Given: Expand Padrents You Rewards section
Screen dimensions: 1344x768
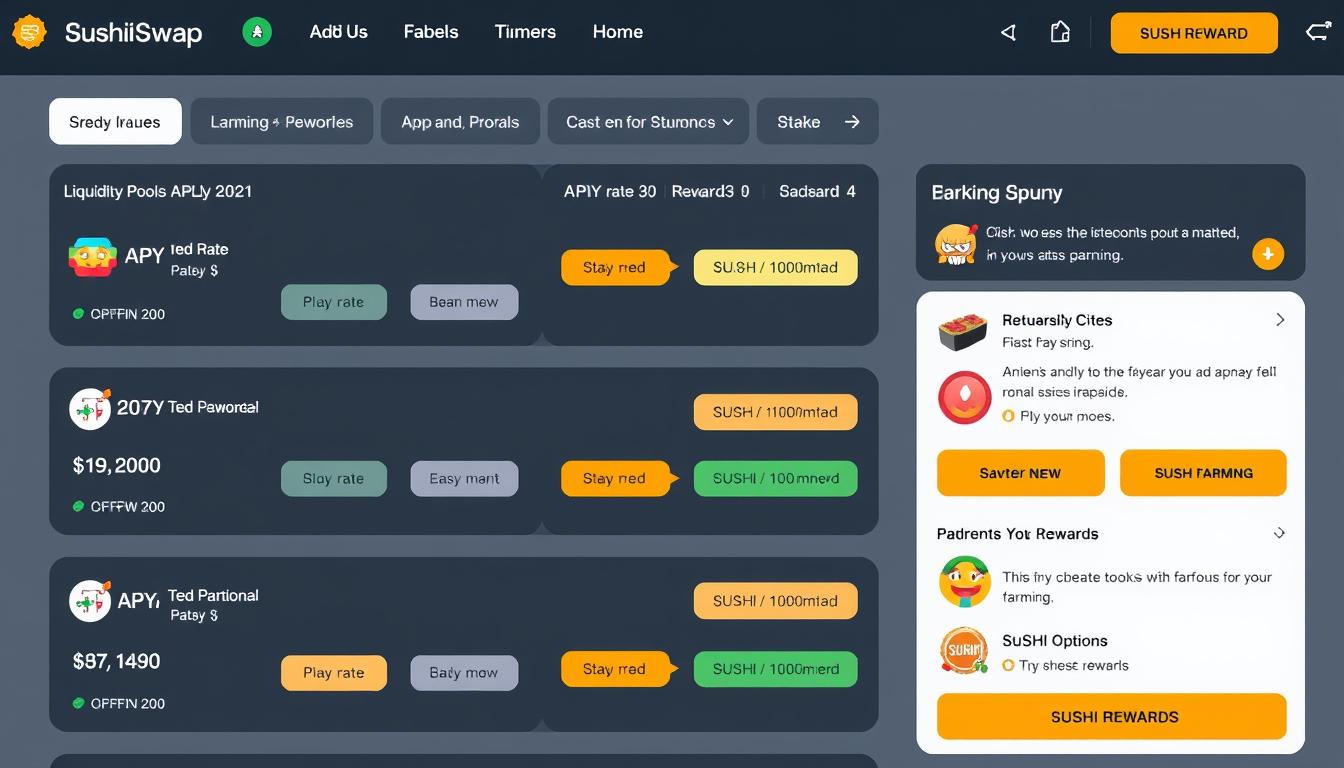Looking at the screenshot, I should tap(1279, 533).
